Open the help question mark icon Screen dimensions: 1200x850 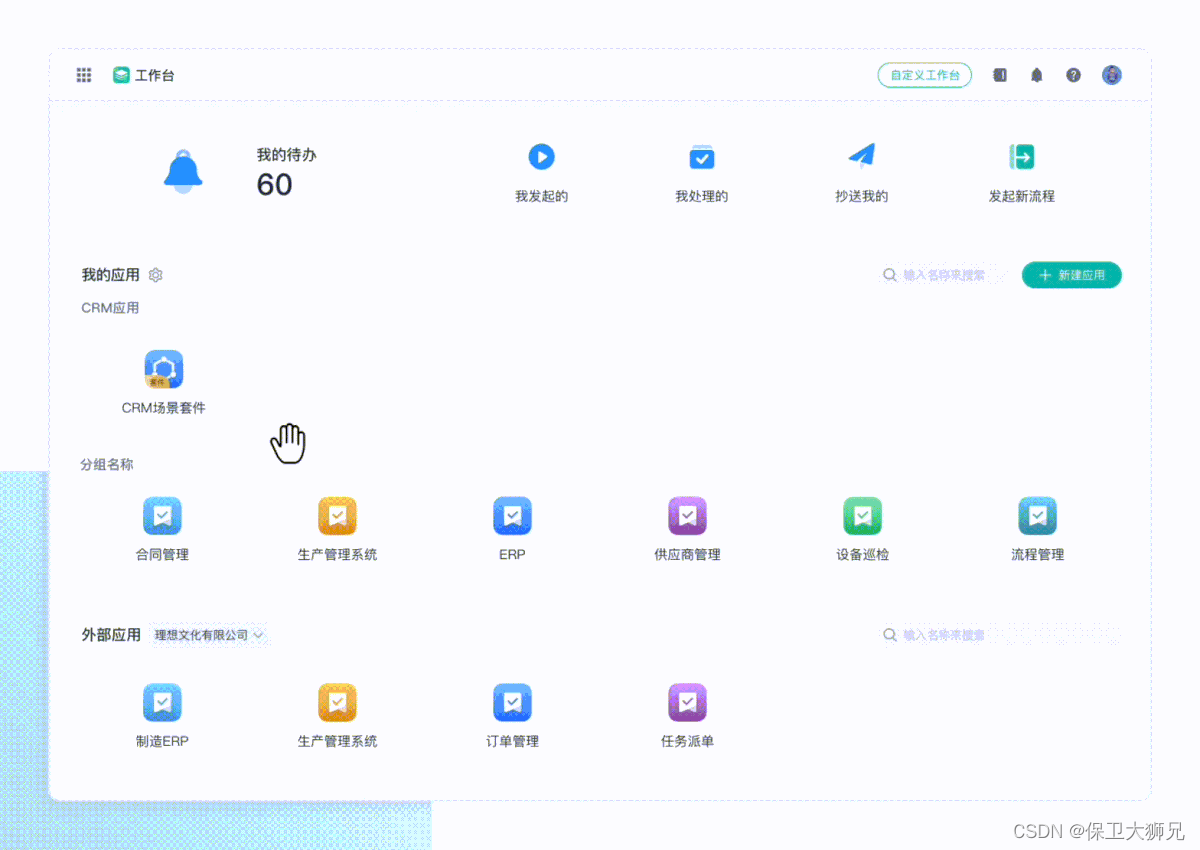pyautogui.click(x=1073, y=75)
